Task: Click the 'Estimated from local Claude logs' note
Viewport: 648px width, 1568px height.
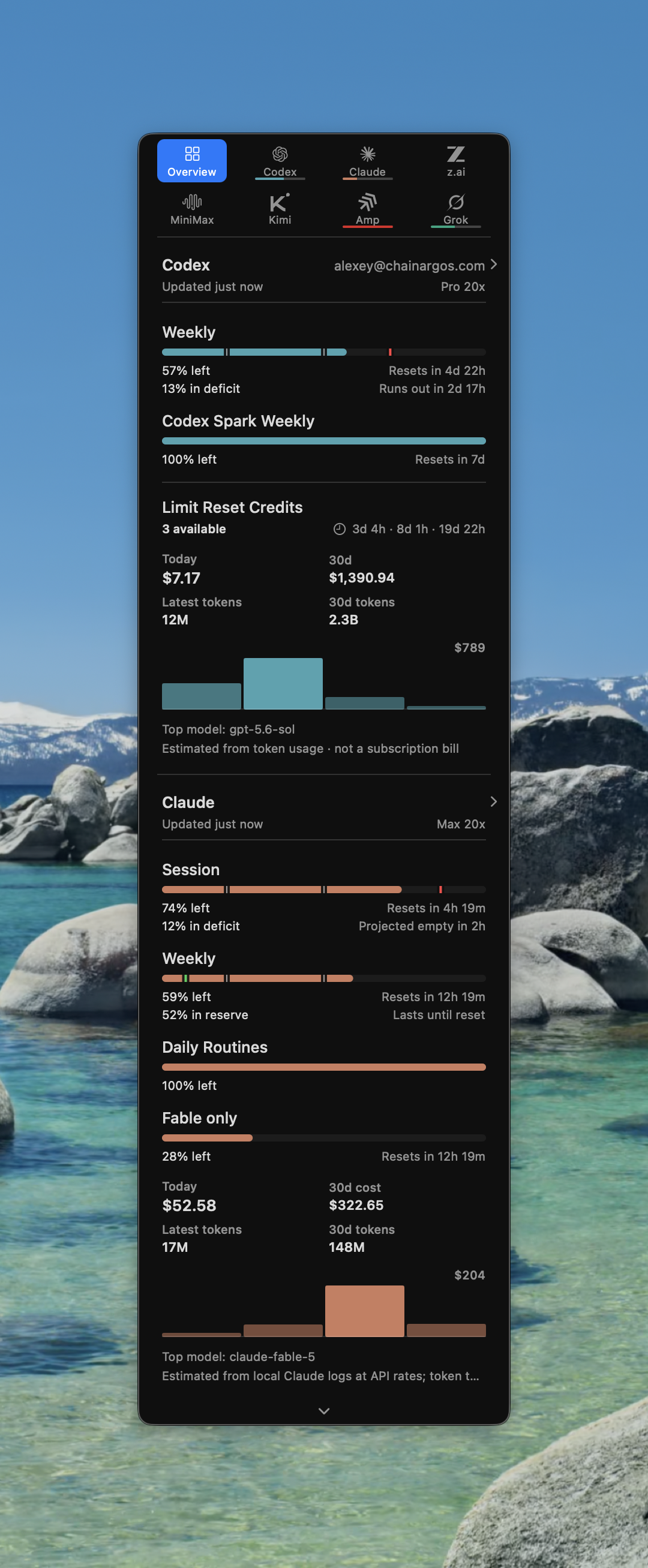Action: coord(321,1375)
